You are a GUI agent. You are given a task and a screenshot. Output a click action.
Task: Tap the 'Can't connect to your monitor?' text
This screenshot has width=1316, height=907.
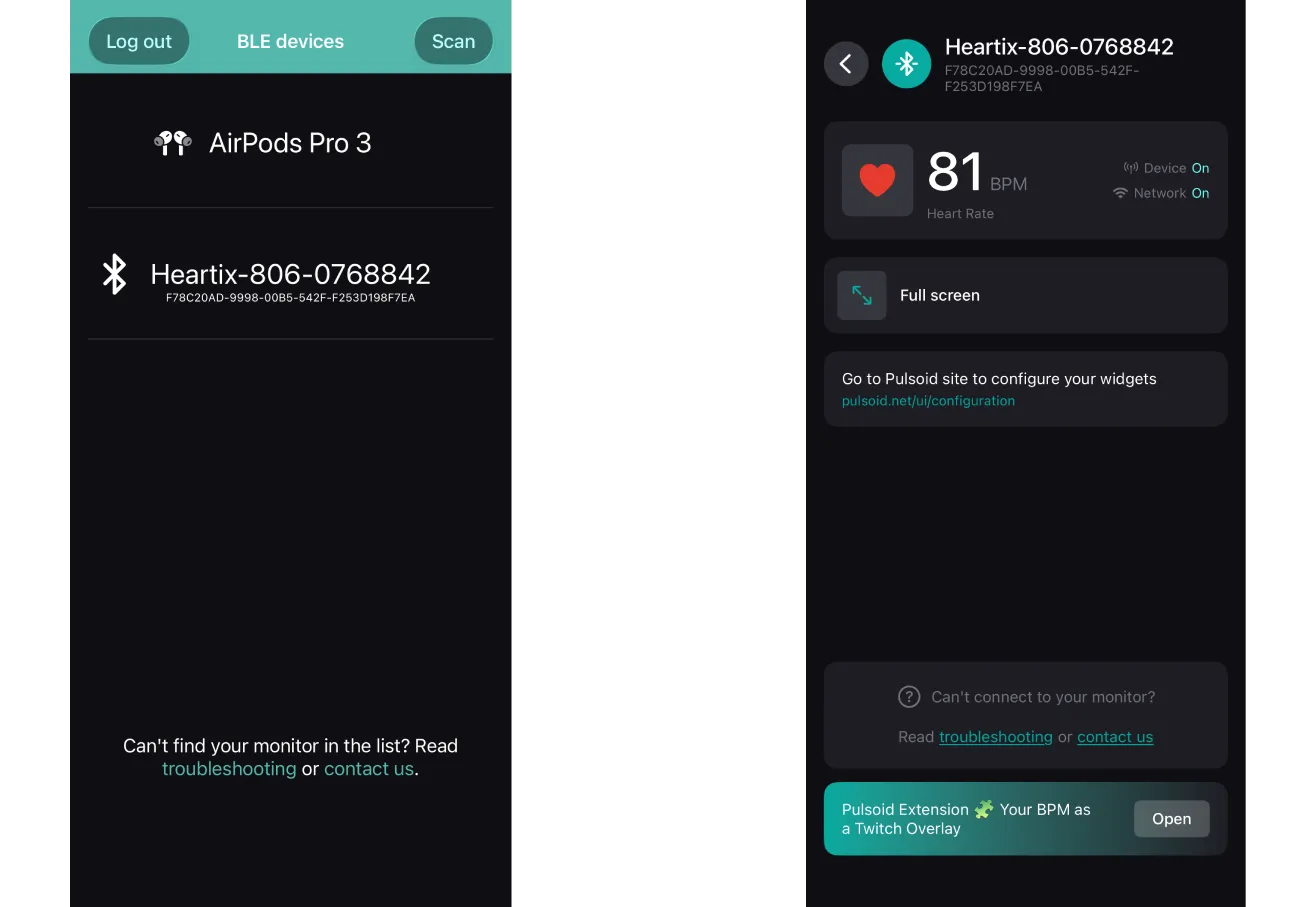[1043, 697]
